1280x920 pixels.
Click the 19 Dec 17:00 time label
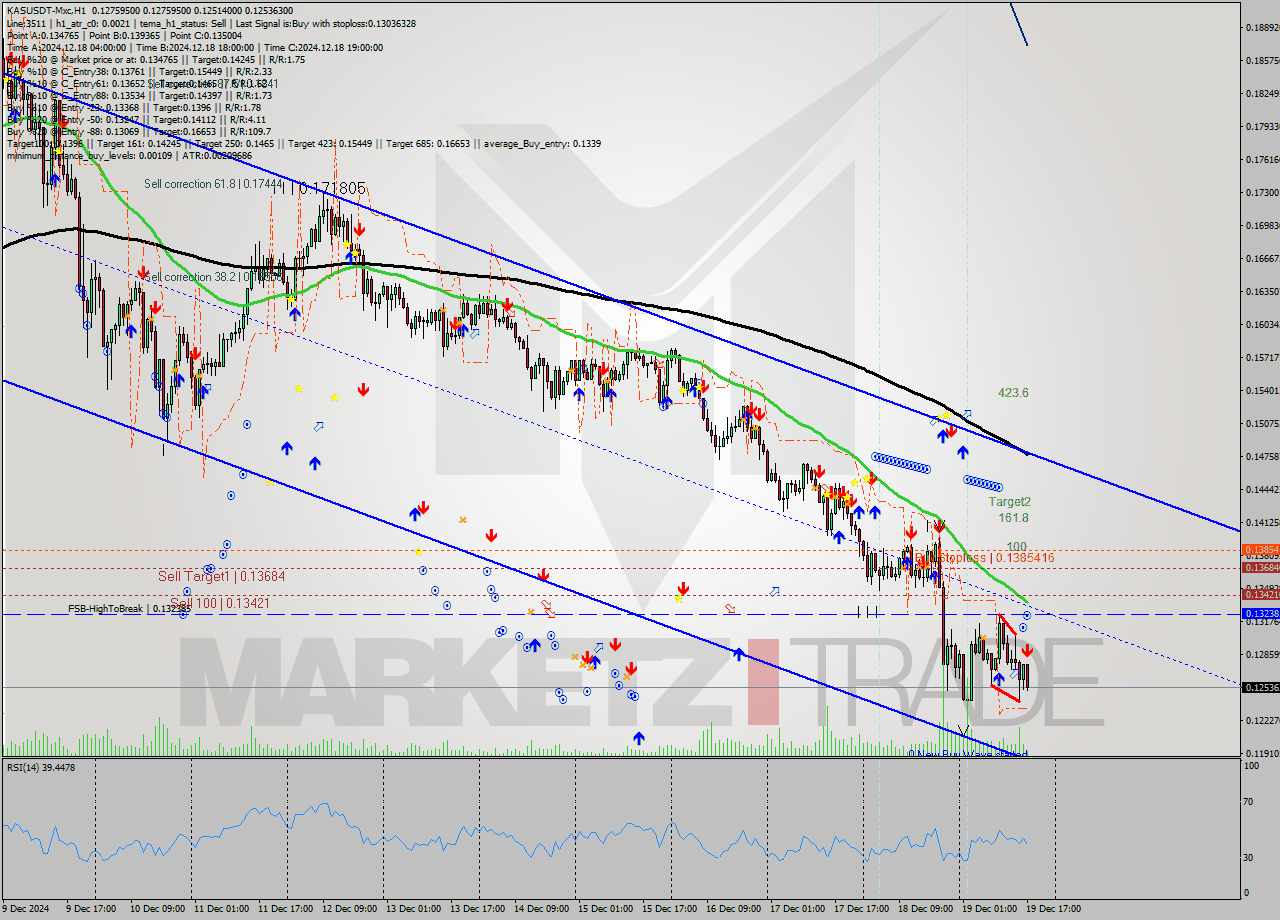tap(1052, 909)
